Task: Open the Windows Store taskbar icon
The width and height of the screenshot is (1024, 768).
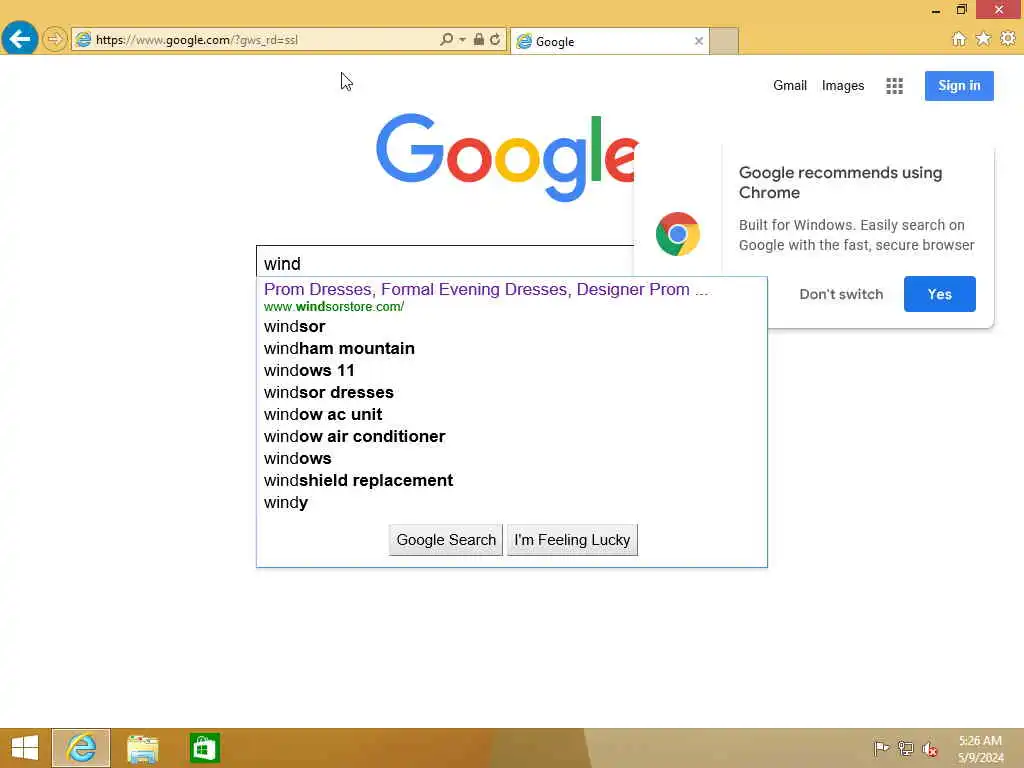Action: coord(204,748)
